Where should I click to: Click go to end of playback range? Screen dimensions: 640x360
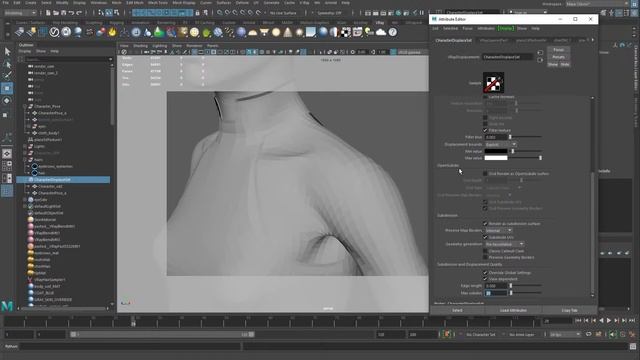pos(632,321)
